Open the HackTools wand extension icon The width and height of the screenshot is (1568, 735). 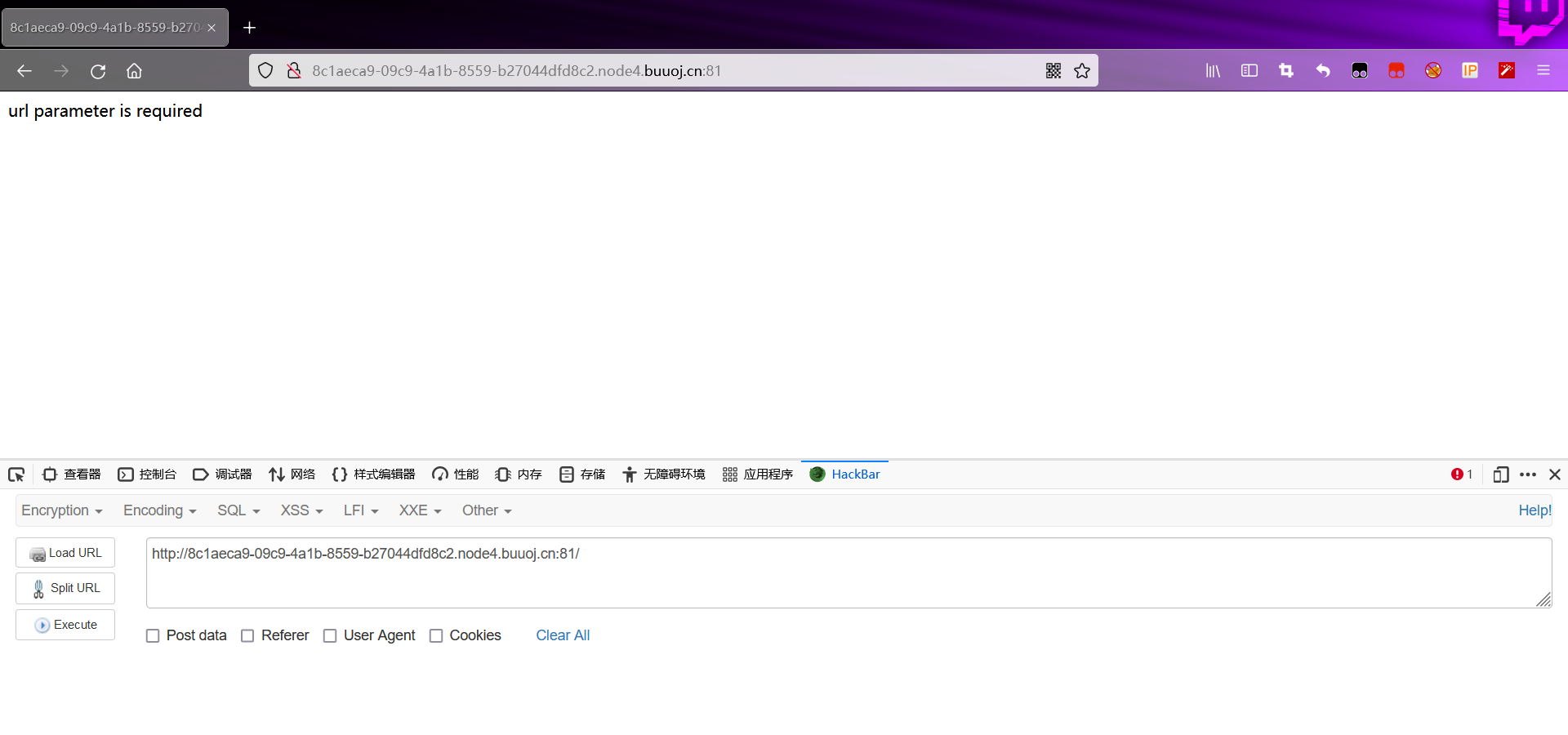click(1507, 70)
